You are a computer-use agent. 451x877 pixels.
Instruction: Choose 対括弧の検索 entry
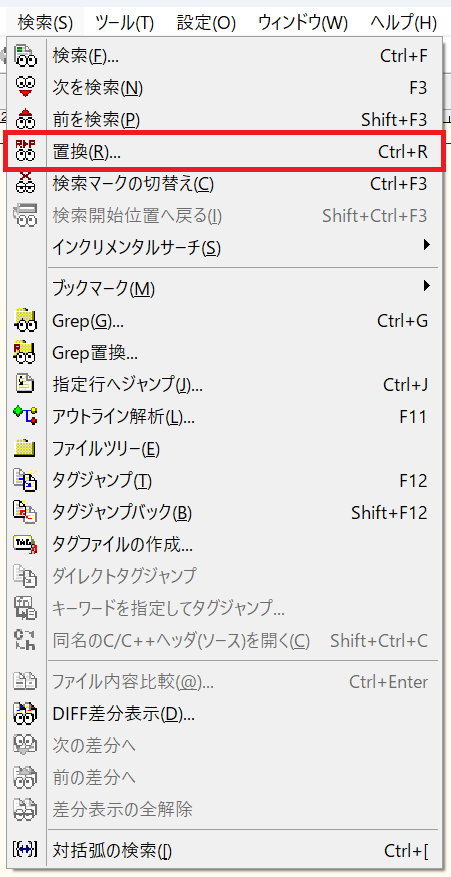pos(226,851)
